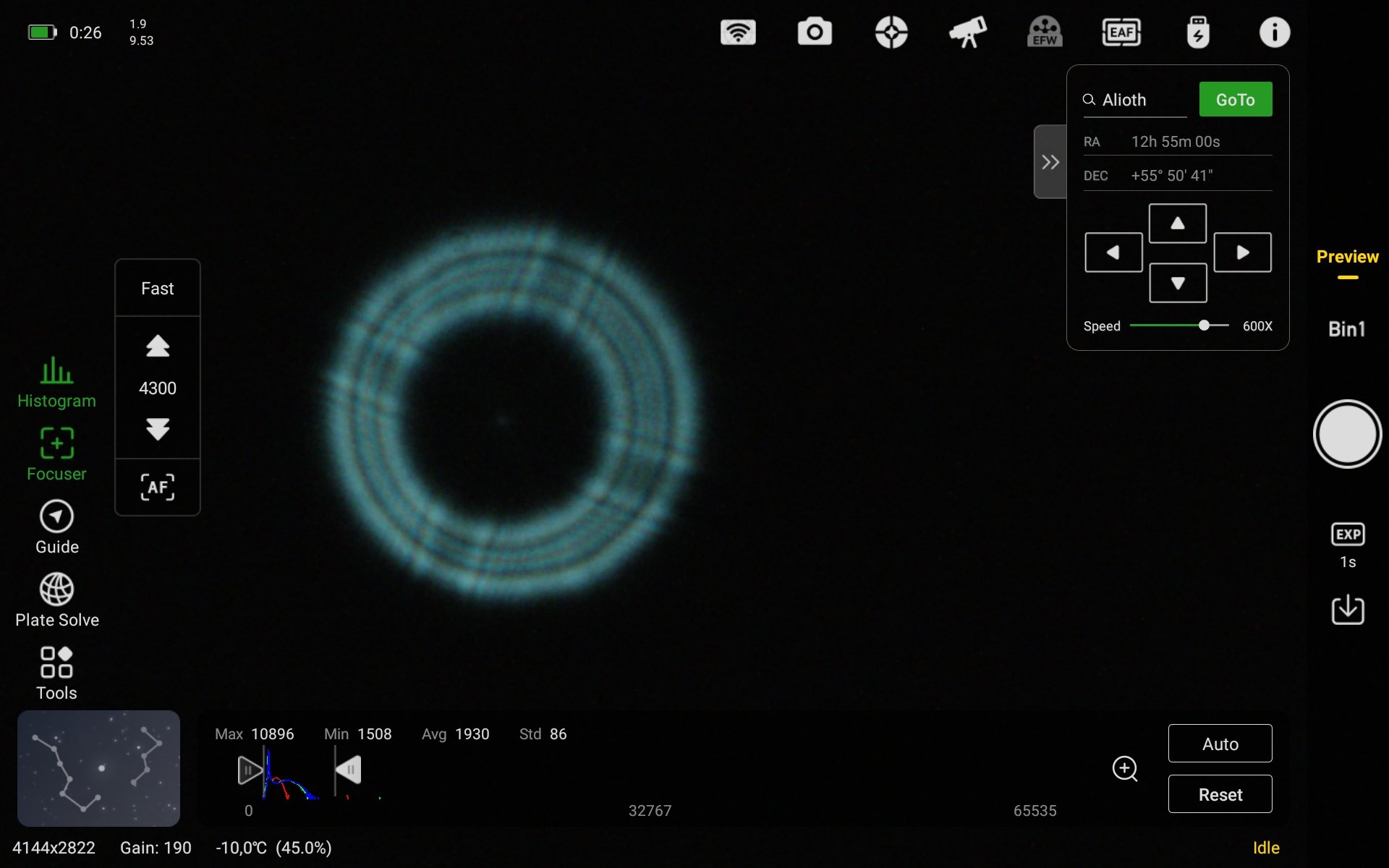
Task: Open the guide crosshair settings icon
Action: click(x=891, y=33)
